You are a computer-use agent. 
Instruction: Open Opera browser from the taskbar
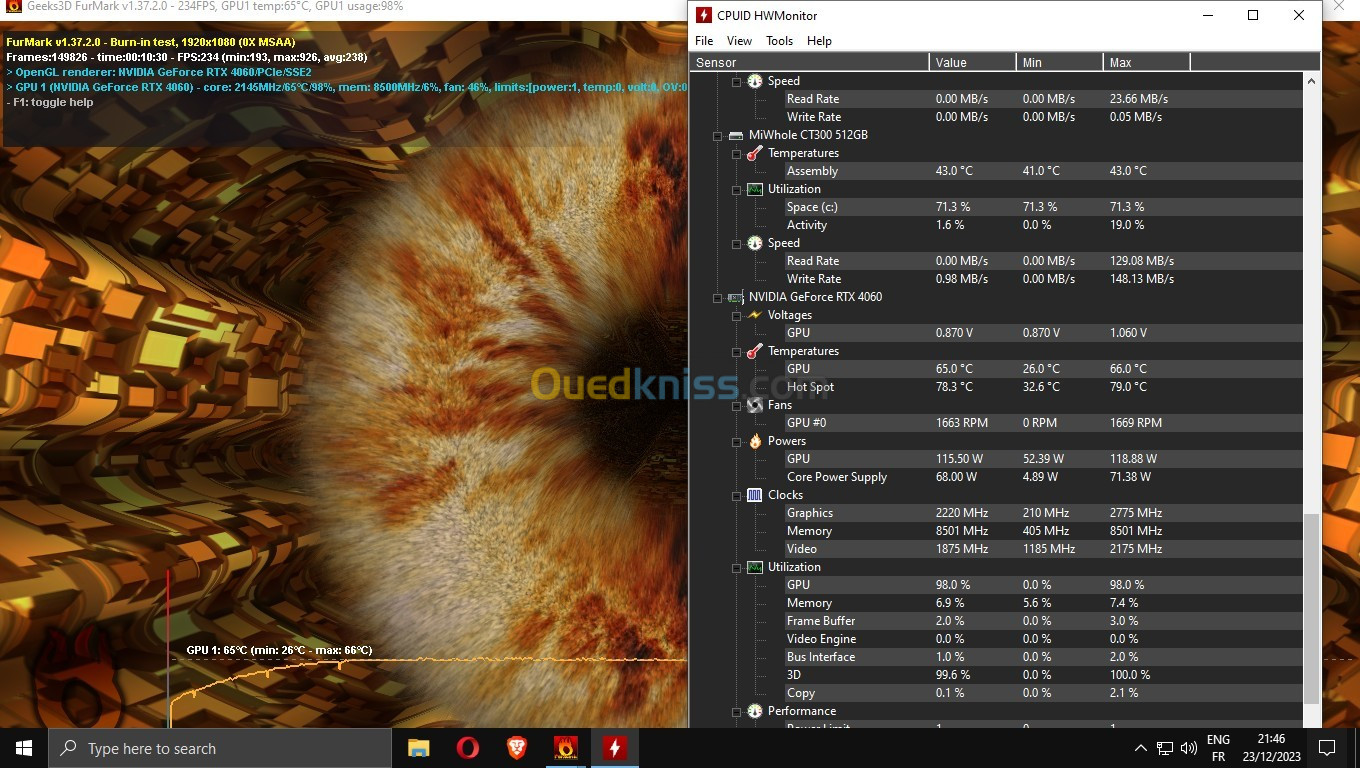click(467, 748)
